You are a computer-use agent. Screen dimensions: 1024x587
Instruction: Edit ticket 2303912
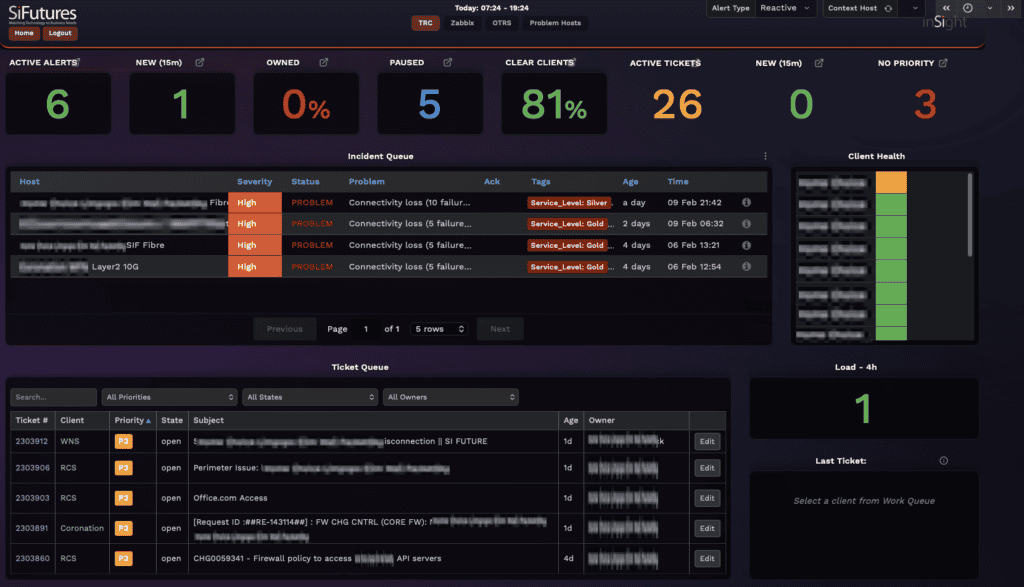coord(707,441)
